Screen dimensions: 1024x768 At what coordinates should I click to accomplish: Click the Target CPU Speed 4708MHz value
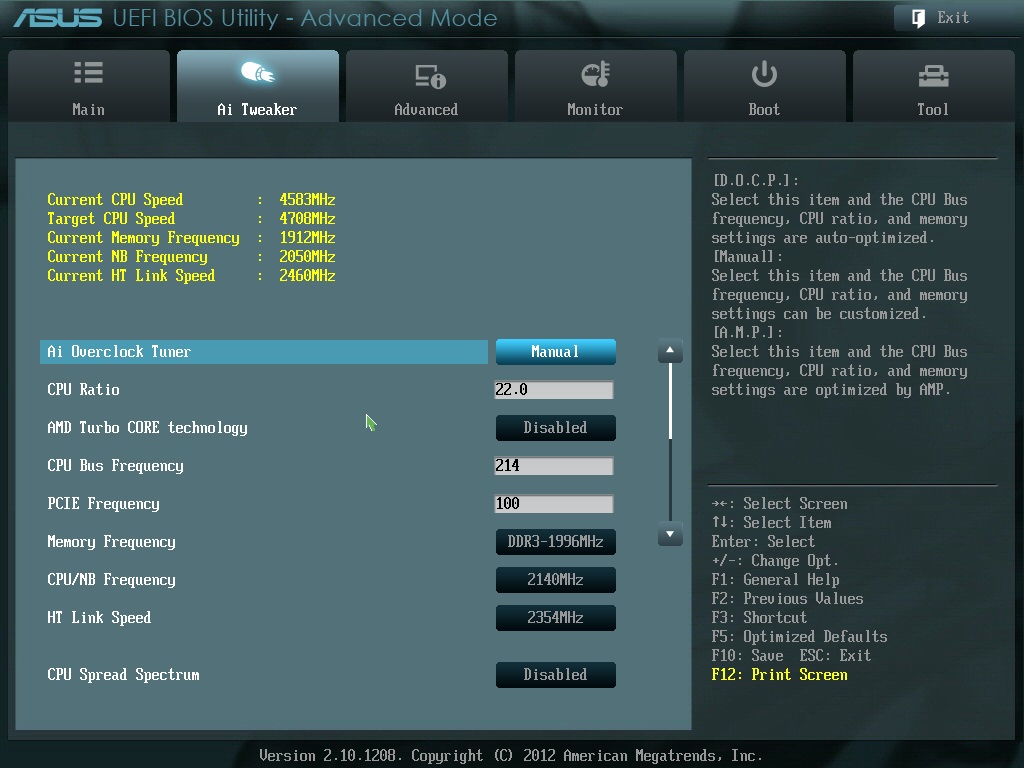pyautogui.click(x=308, y=219)
